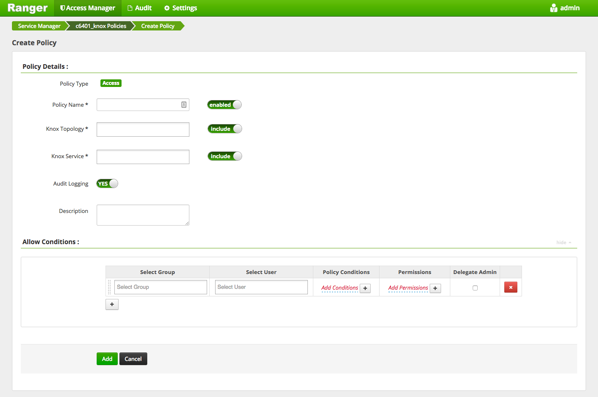Click plus button next to Add Conditions
Viewport: 598px width, 398px height.
pos(365,288)
